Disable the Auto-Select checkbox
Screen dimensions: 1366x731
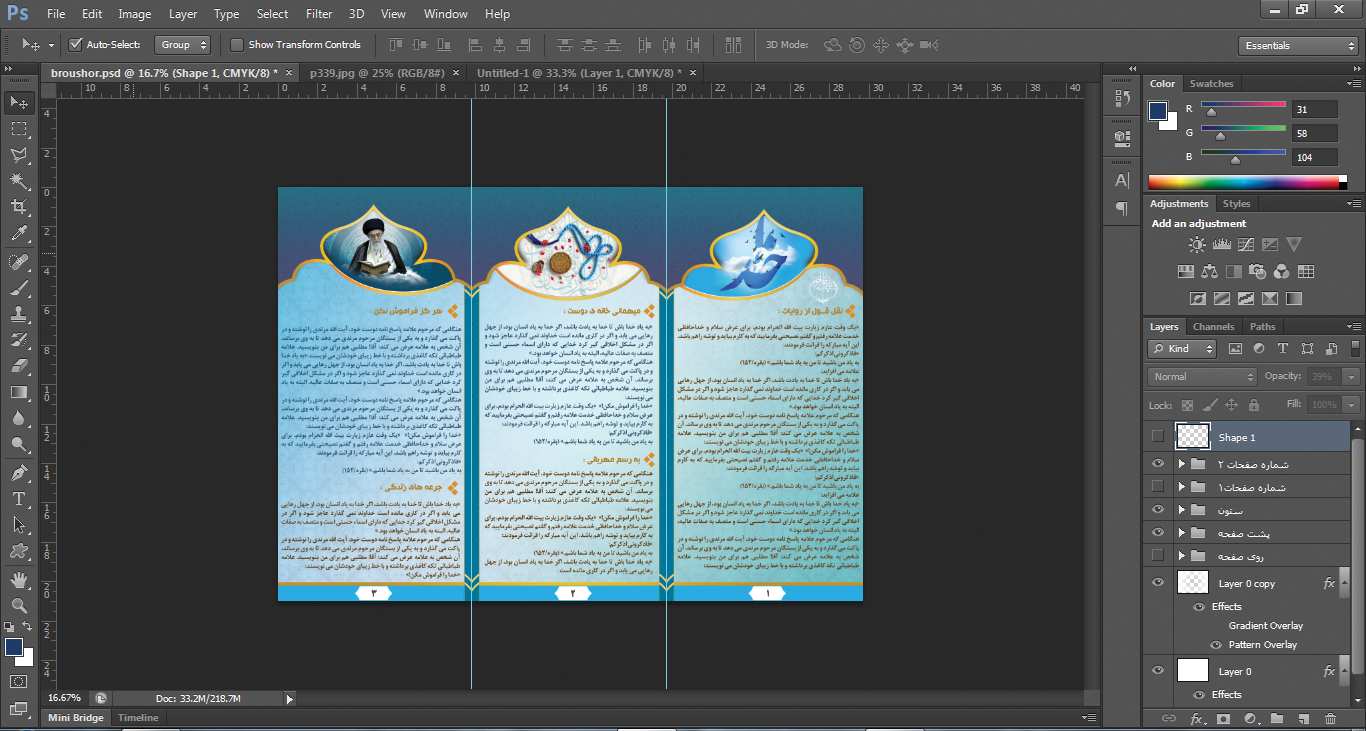pyautogui.click(x=75, y=45)
